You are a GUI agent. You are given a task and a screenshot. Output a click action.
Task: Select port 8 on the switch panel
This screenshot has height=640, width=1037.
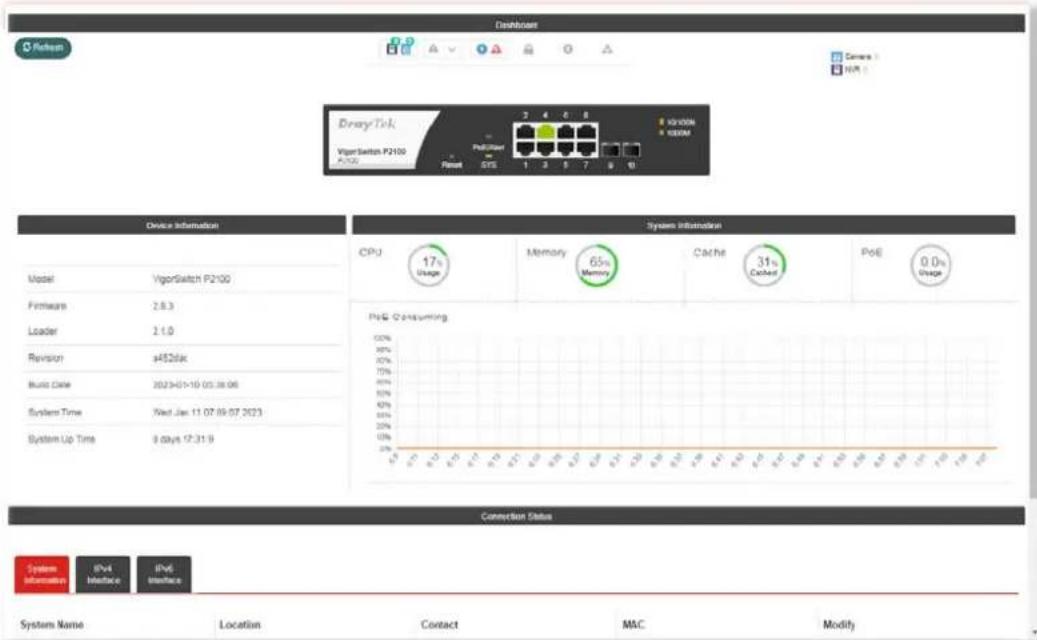pyautogui.click(x=586, y=131)
